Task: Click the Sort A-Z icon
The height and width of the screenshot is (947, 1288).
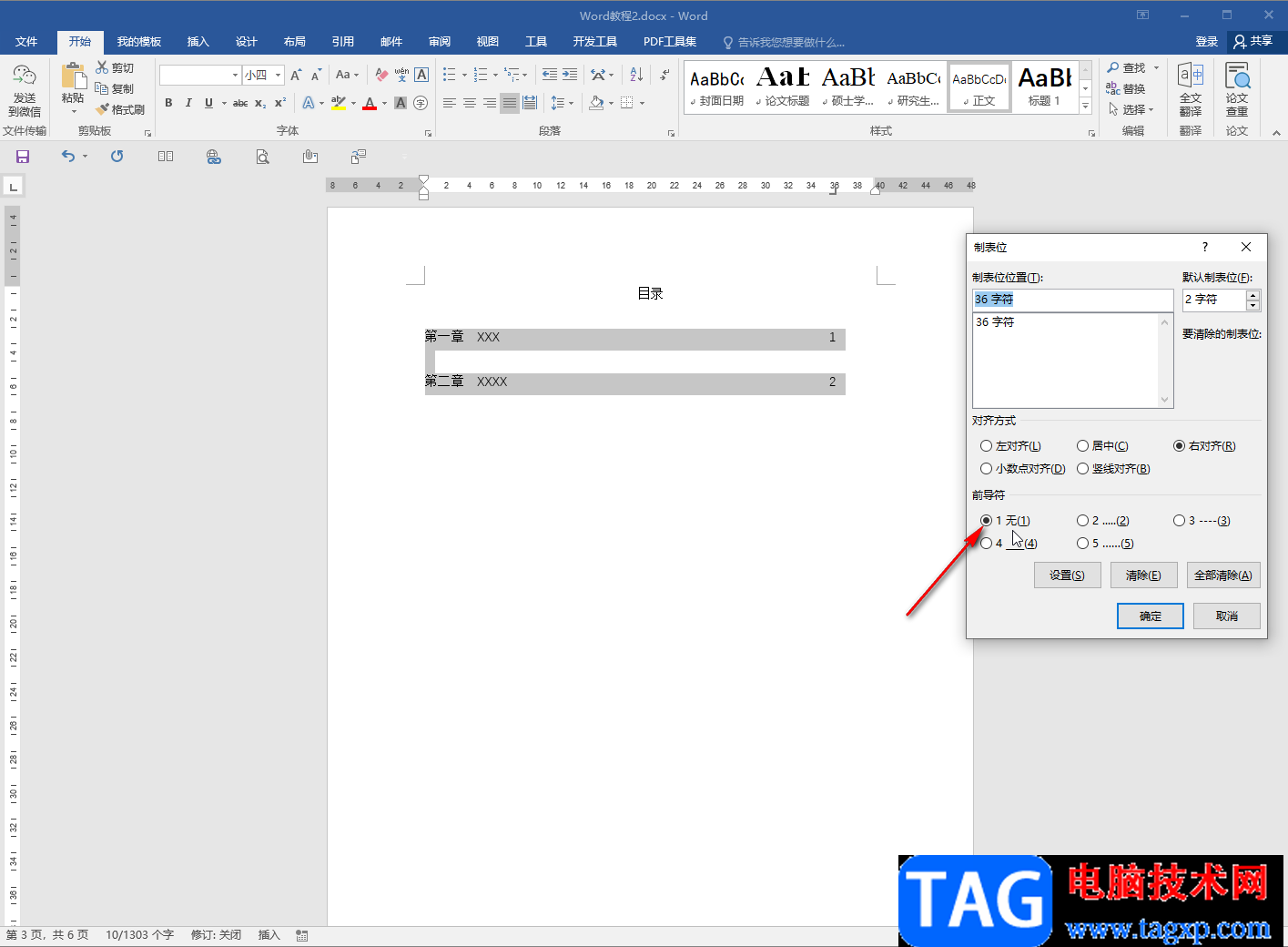Action: (x=636, y=75)
